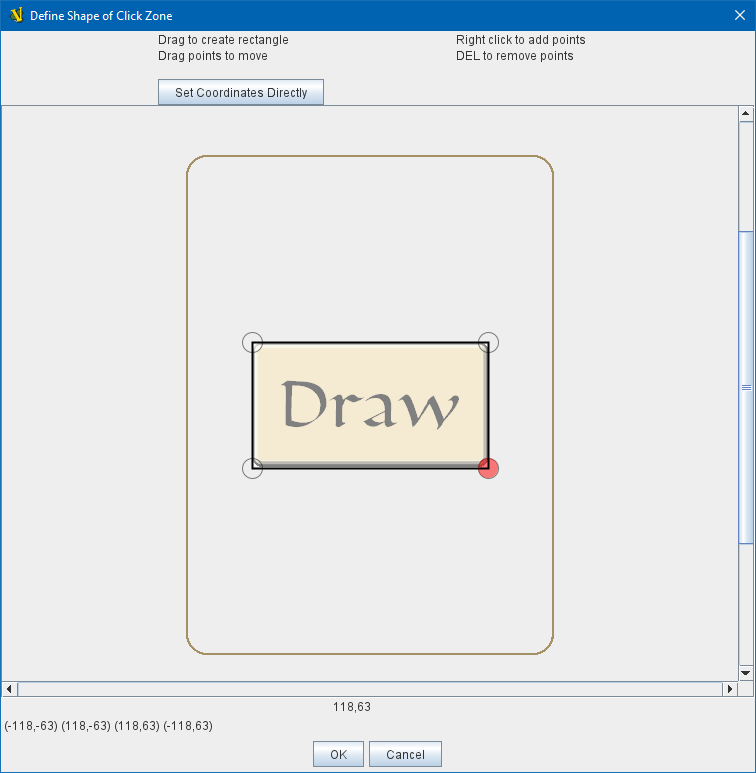Click the vertical scrollbar up arrow

745,114
